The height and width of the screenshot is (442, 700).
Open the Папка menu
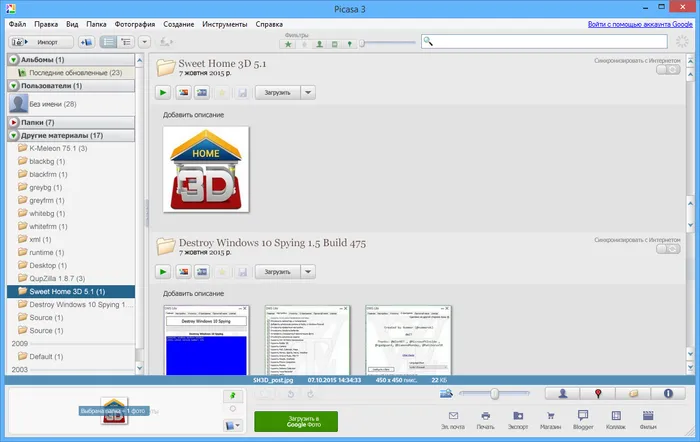pos(96,24)
